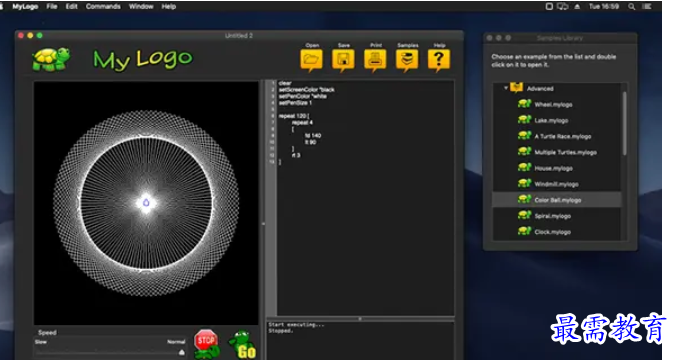
Task: Click the 'setPenColor "white' code line
Action: (x=303, y=96)
